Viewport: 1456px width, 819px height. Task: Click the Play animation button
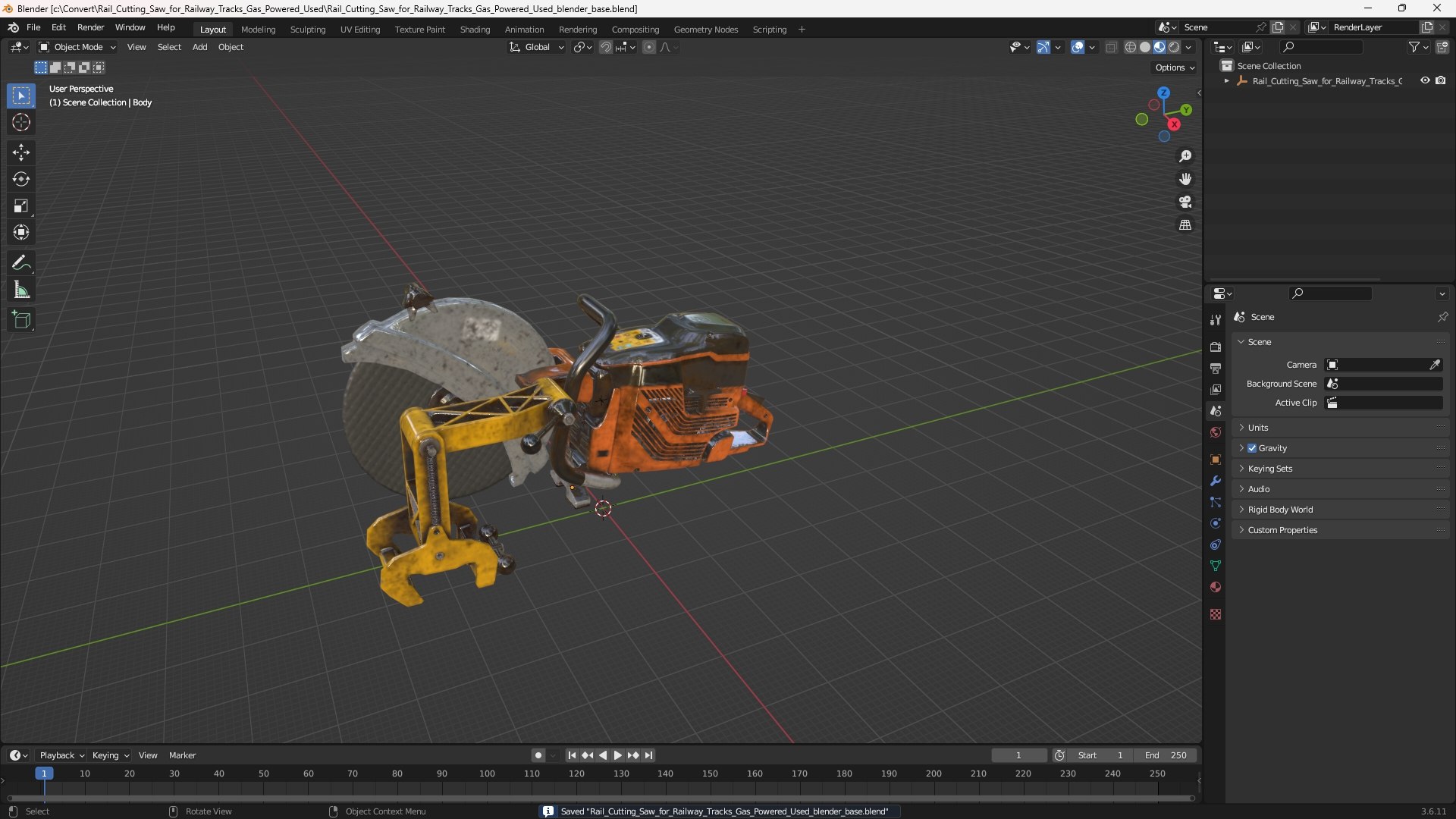pyautogui.click(x=617, y=755)
